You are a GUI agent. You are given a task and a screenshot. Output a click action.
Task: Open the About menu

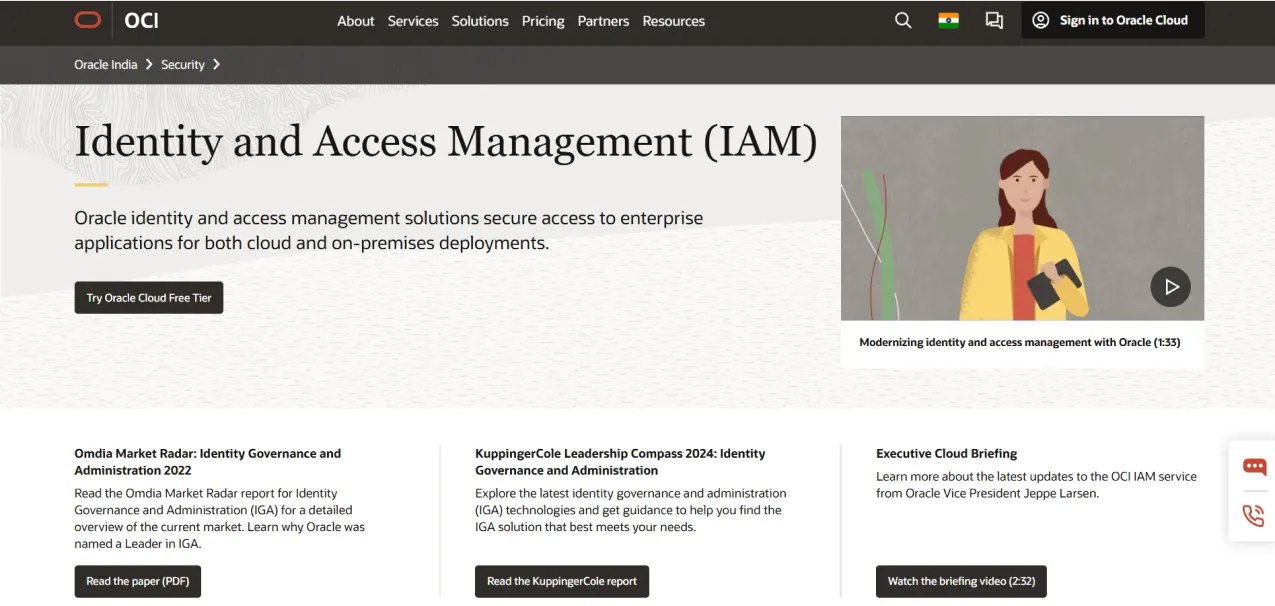point(355,21)
